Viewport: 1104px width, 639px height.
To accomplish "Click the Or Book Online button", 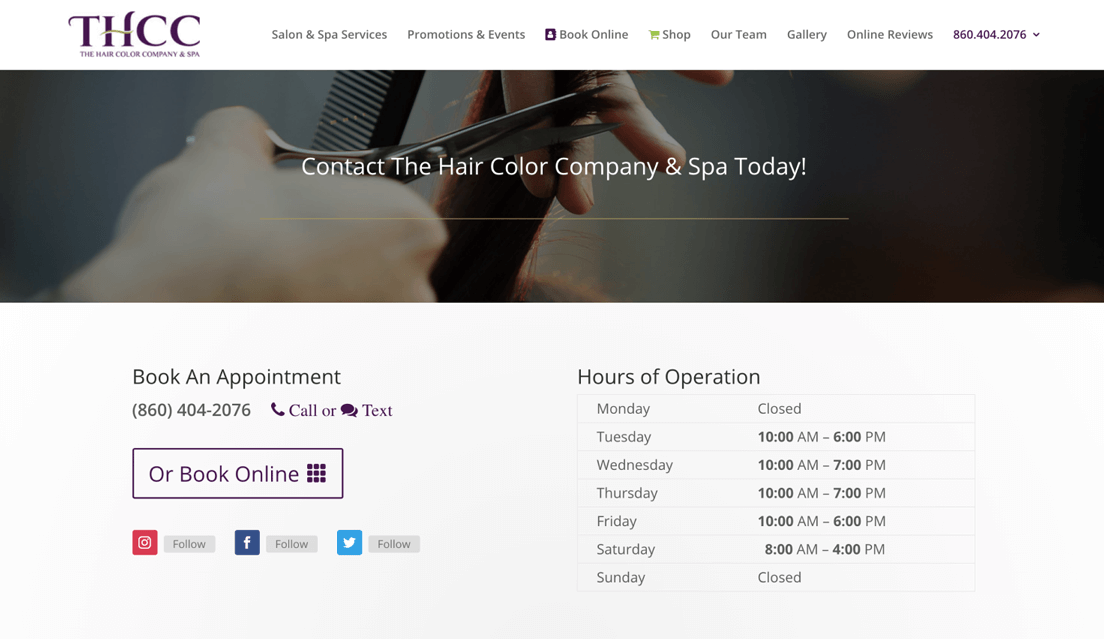I will tap(237, 473).
